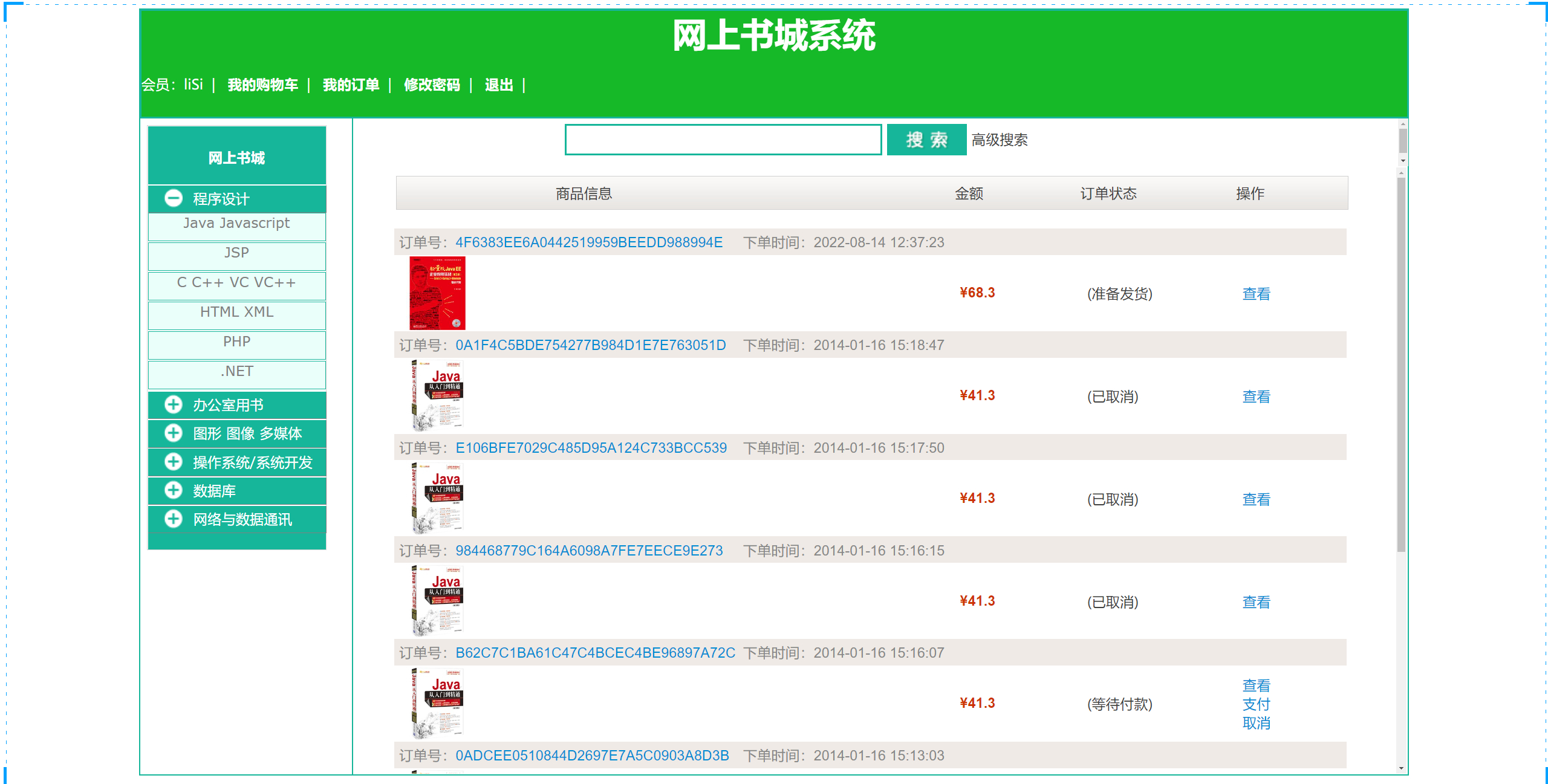Open 我的订单 in the header

351,85
